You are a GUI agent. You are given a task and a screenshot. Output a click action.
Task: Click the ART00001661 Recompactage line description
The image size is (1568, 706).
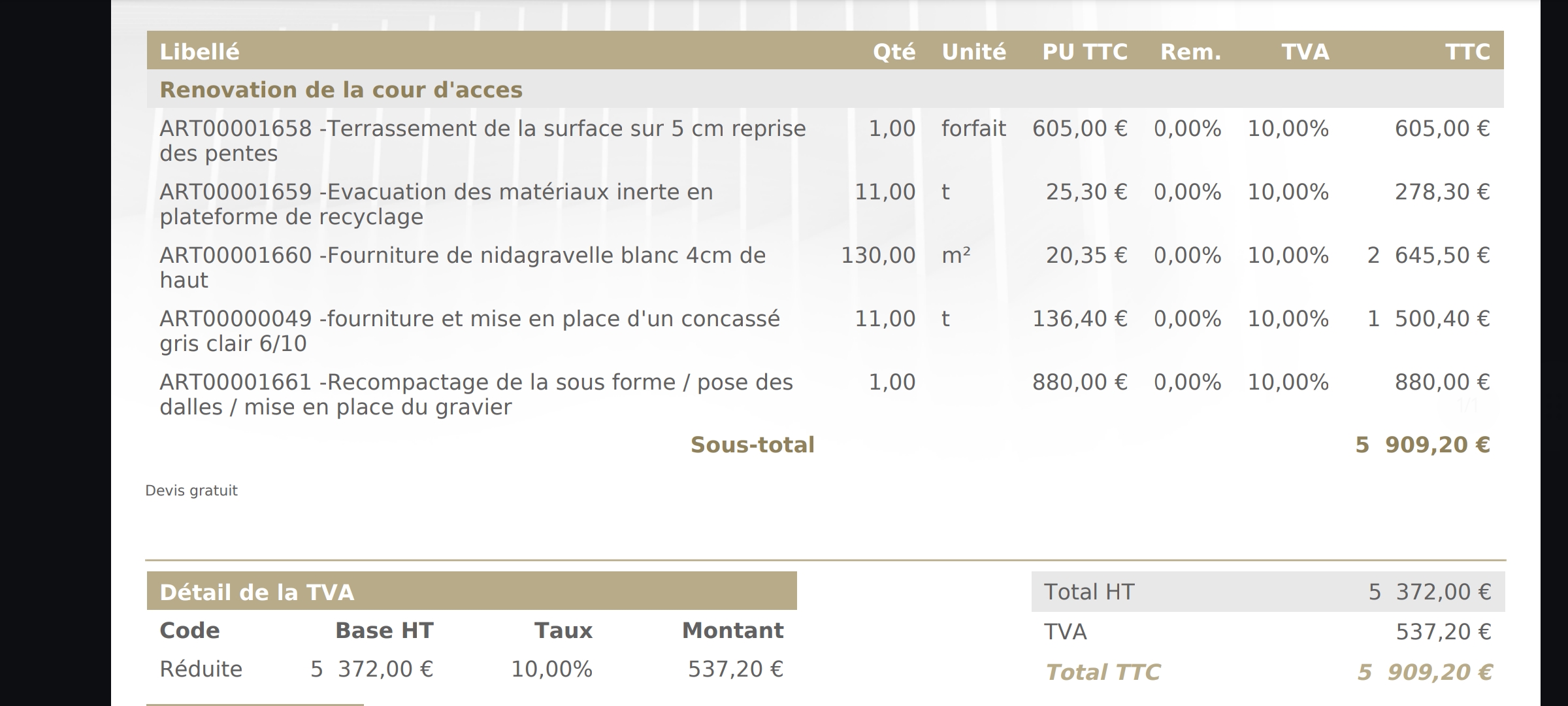tap(476, 394)
